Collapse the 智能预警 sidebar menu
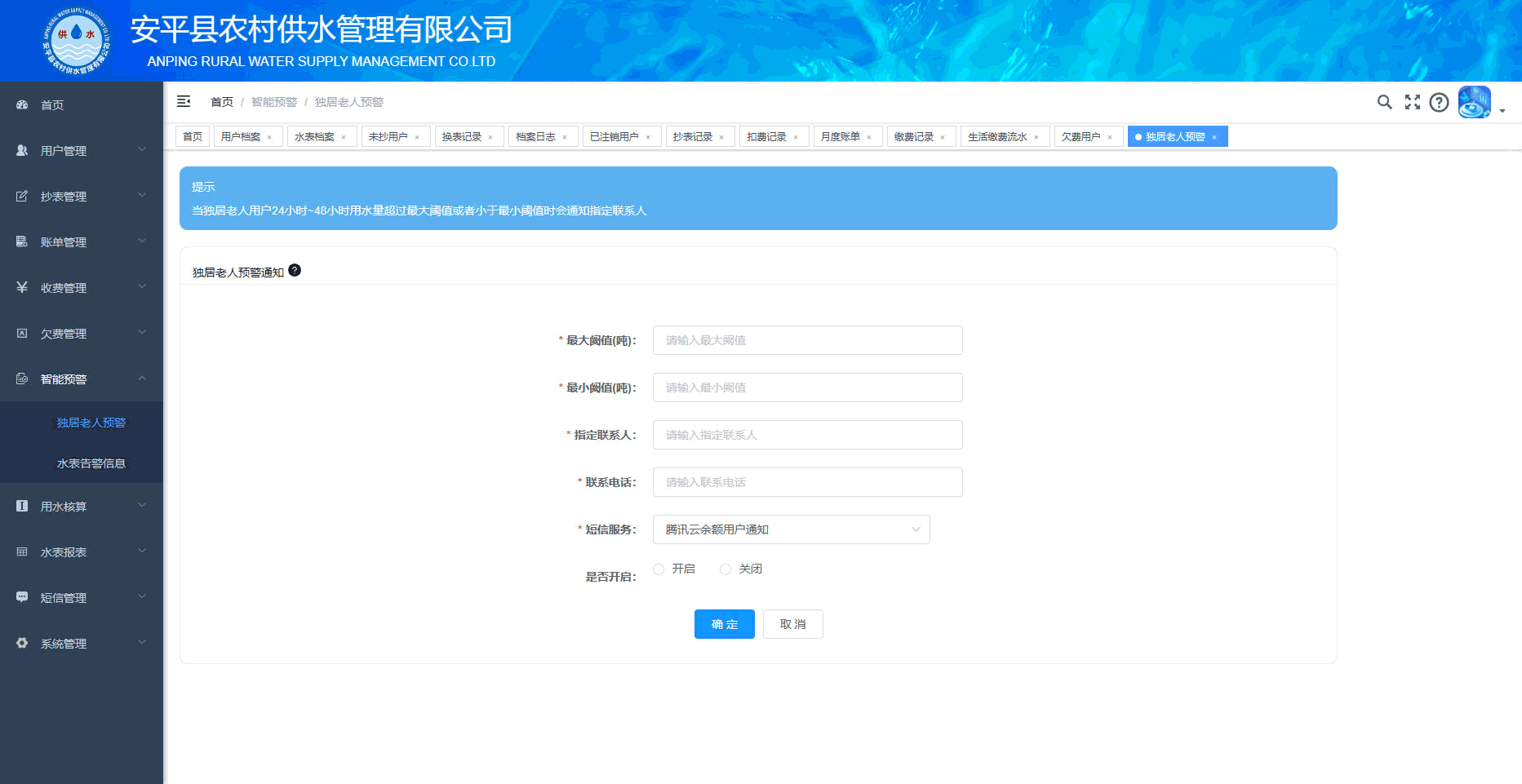 [82, 379]
